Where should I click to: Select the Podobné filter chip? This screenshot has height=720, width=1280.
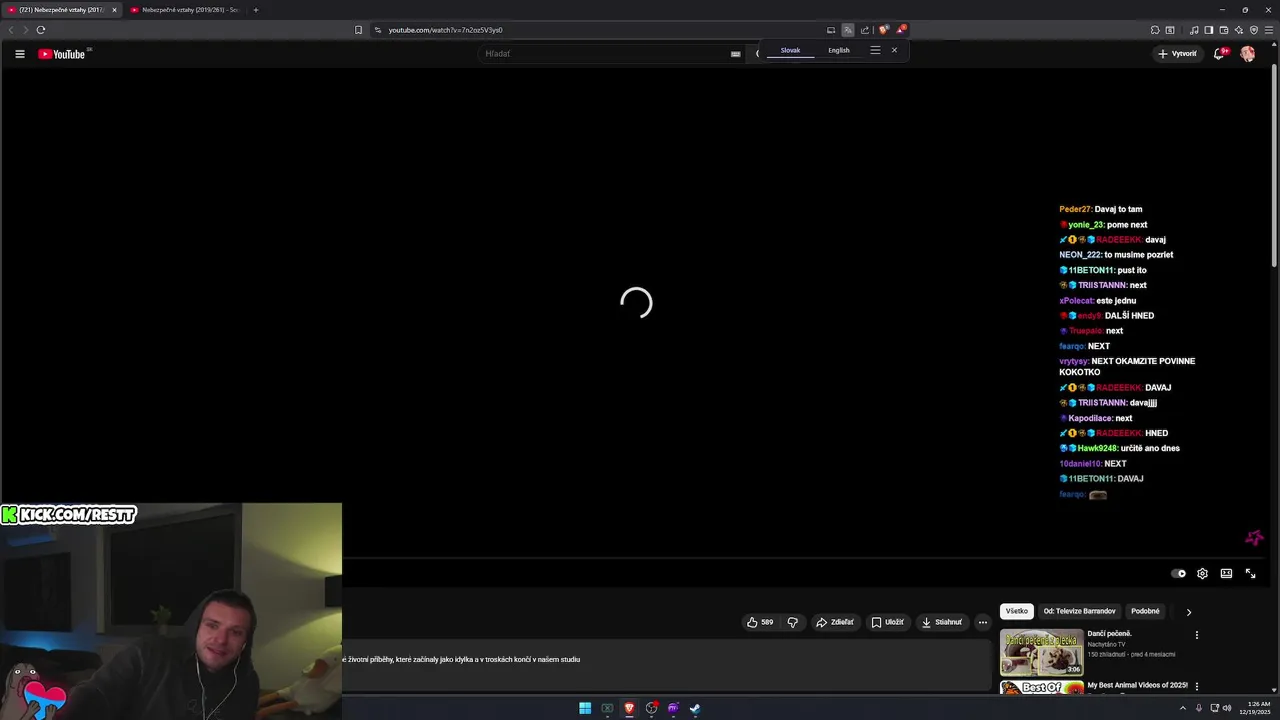tap(1145, 611)
